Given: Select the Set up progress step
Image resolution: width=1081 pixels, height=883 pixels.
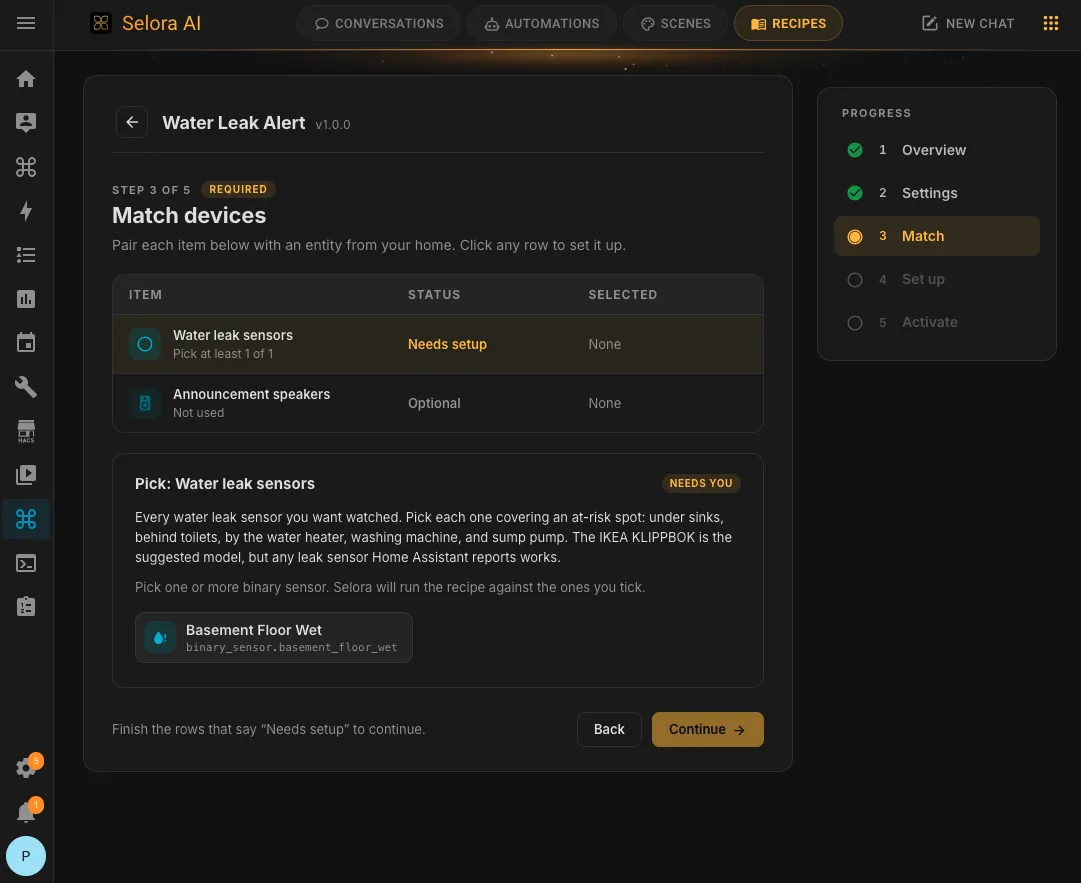Looking at the screenshot, I should (x=936, y=279).
